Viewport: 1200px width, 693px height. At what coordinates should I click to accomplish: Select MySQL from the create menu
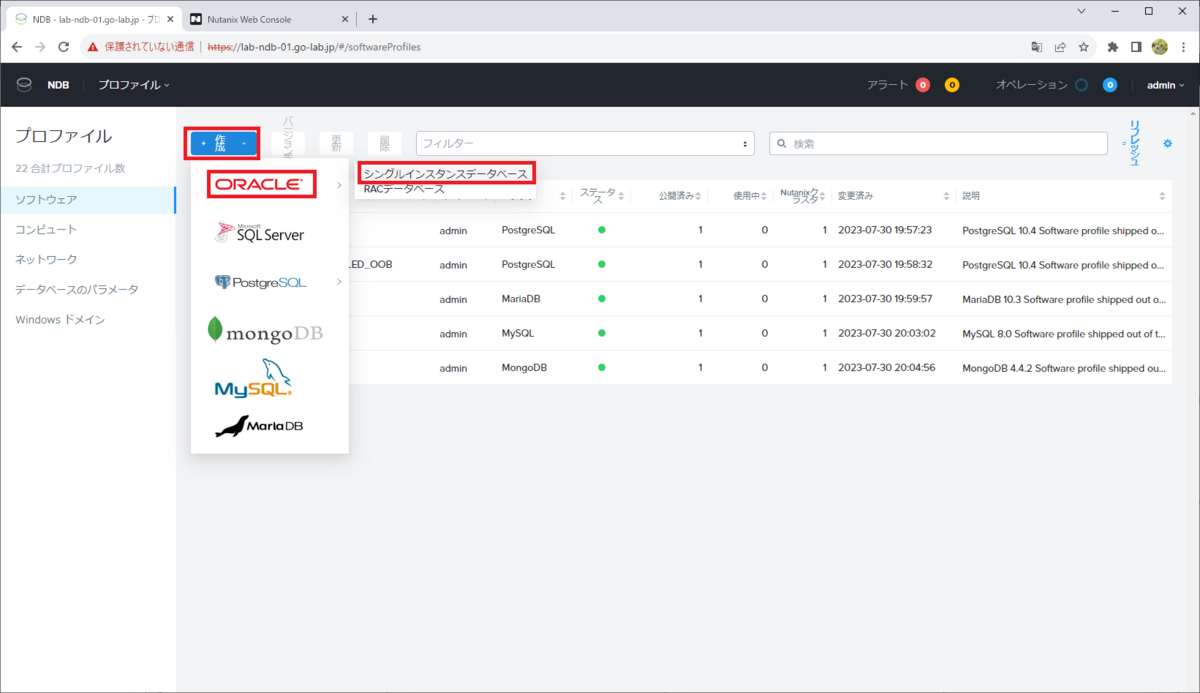pyautogui.click(x=253, y=379)
